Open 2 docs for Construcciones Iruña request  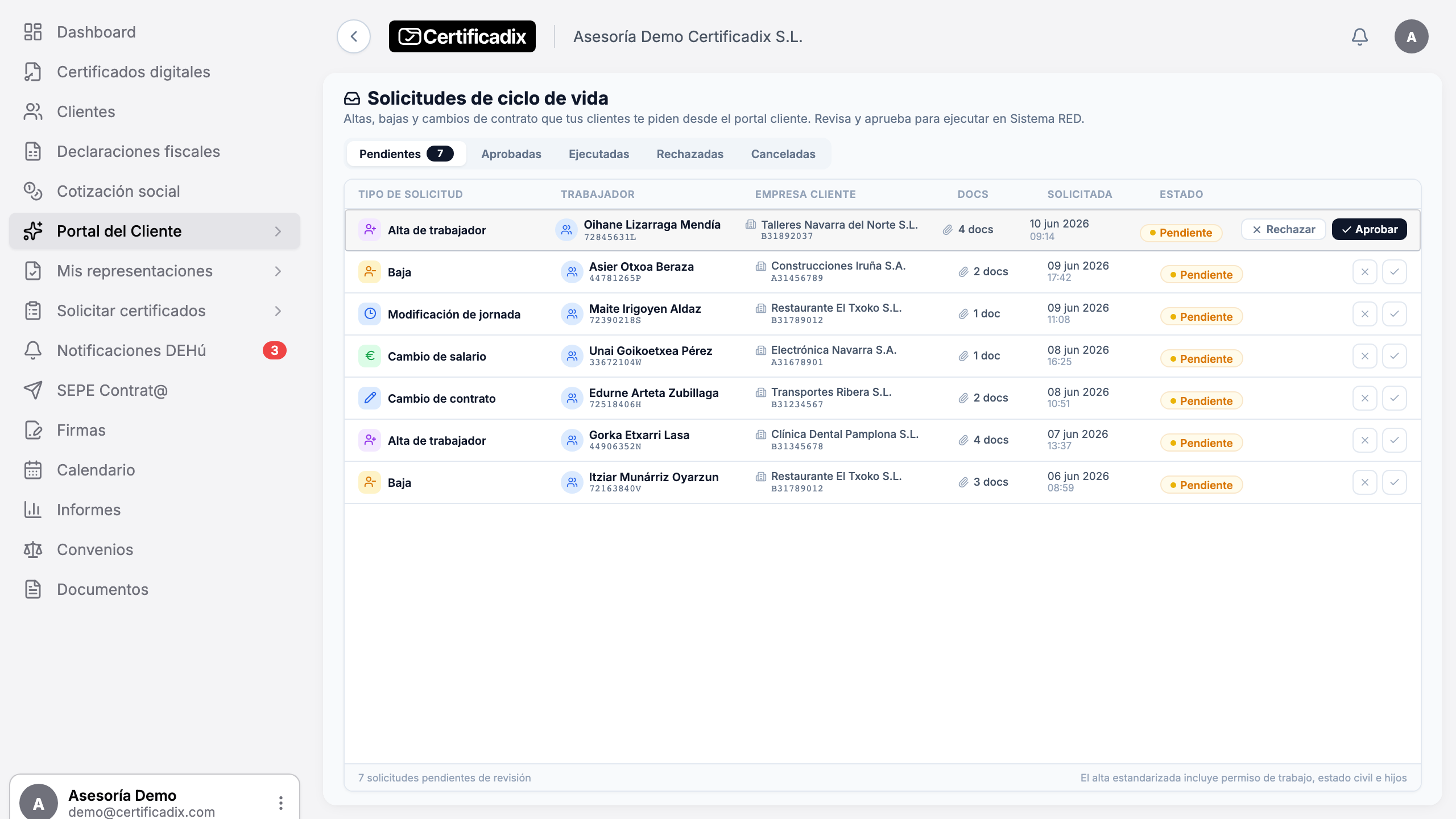click(983, 271)
